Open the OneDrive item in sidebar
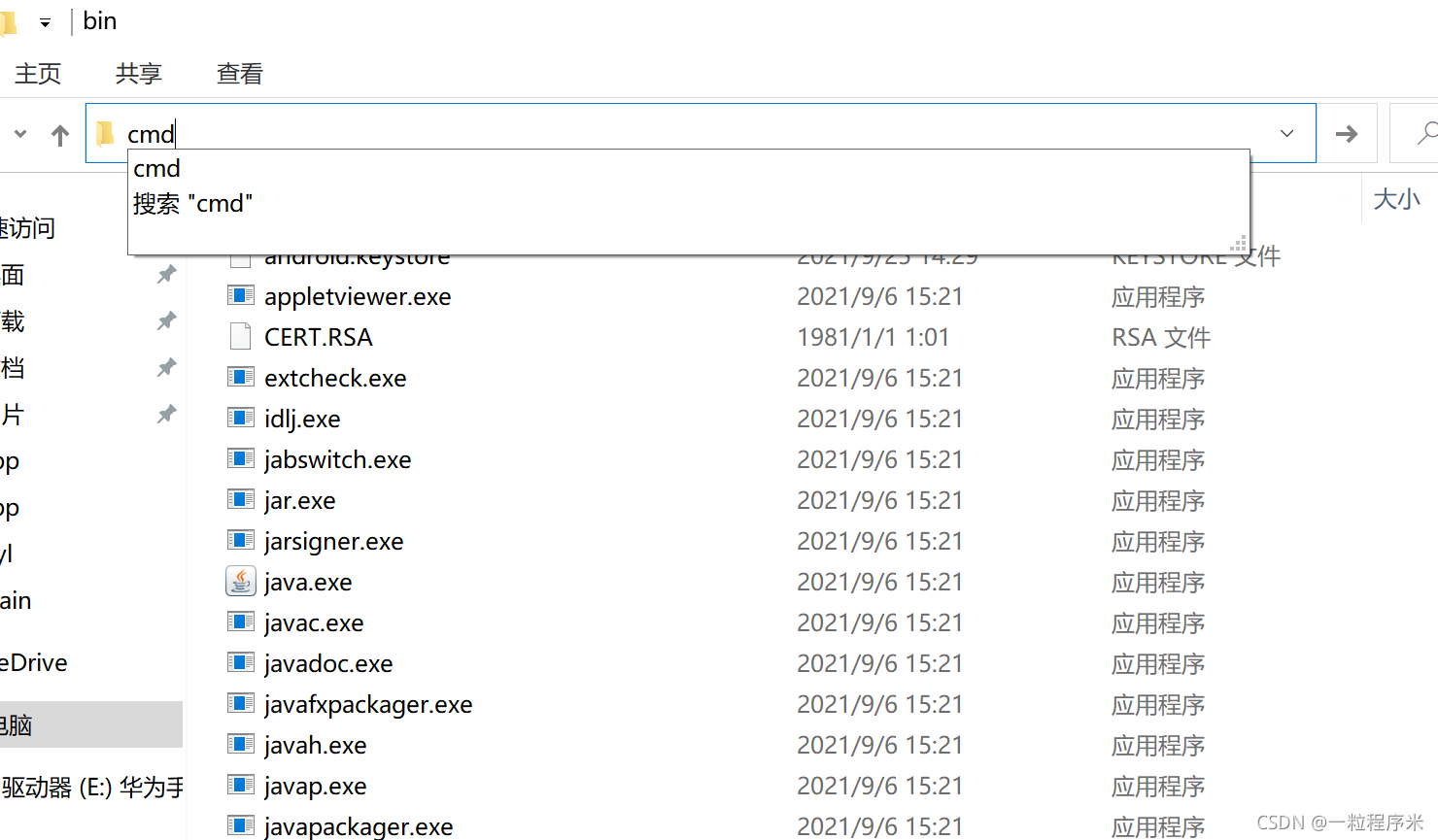 [x=34, y=663]
